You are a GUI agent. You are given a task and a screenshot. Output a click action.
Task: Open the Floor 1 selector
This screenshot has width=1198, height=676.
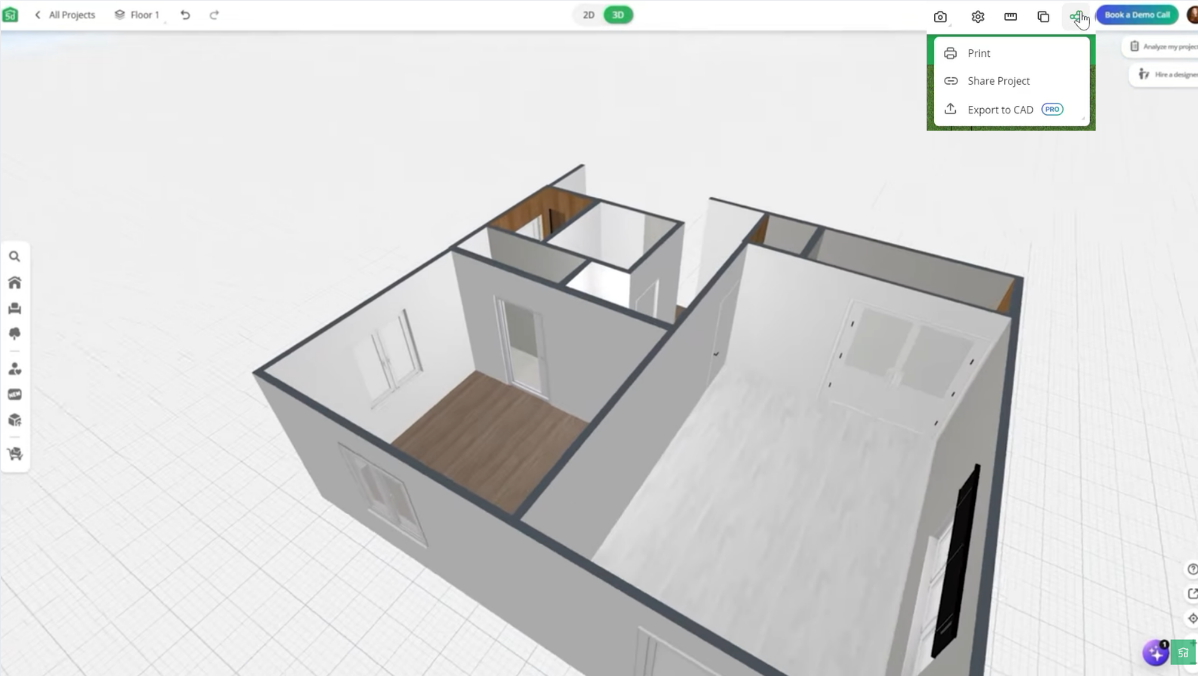coord(146,14)
